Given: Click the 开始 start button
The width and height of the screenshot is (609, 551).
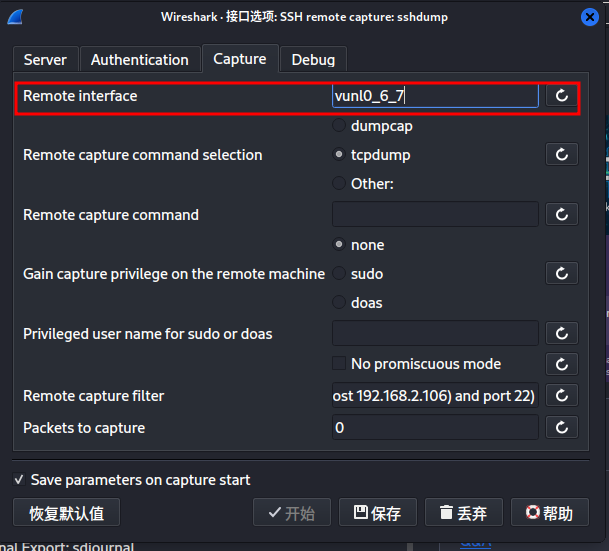Looking at the screenshot, I should click(292, 513).
